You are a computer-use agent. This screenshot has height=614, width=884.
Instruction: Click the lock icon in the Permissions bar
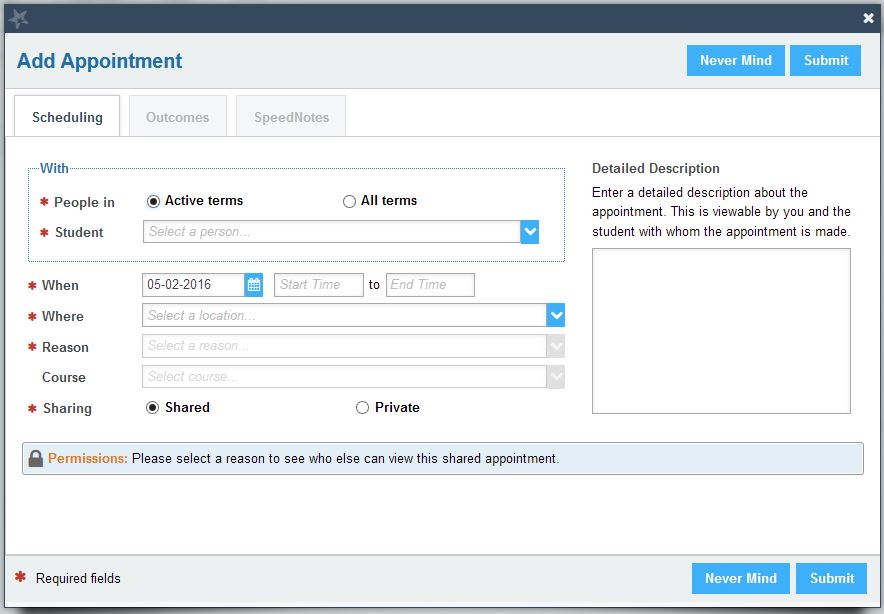click(x=36, y=457)
